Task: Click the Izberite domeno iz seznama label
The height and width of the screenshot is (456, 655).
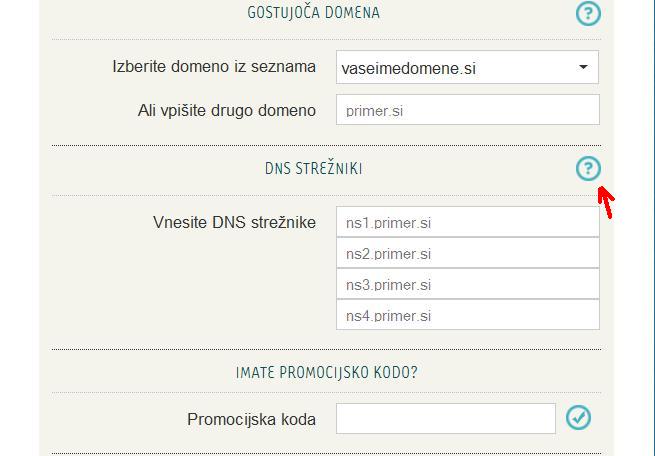Action: (214, 68)
